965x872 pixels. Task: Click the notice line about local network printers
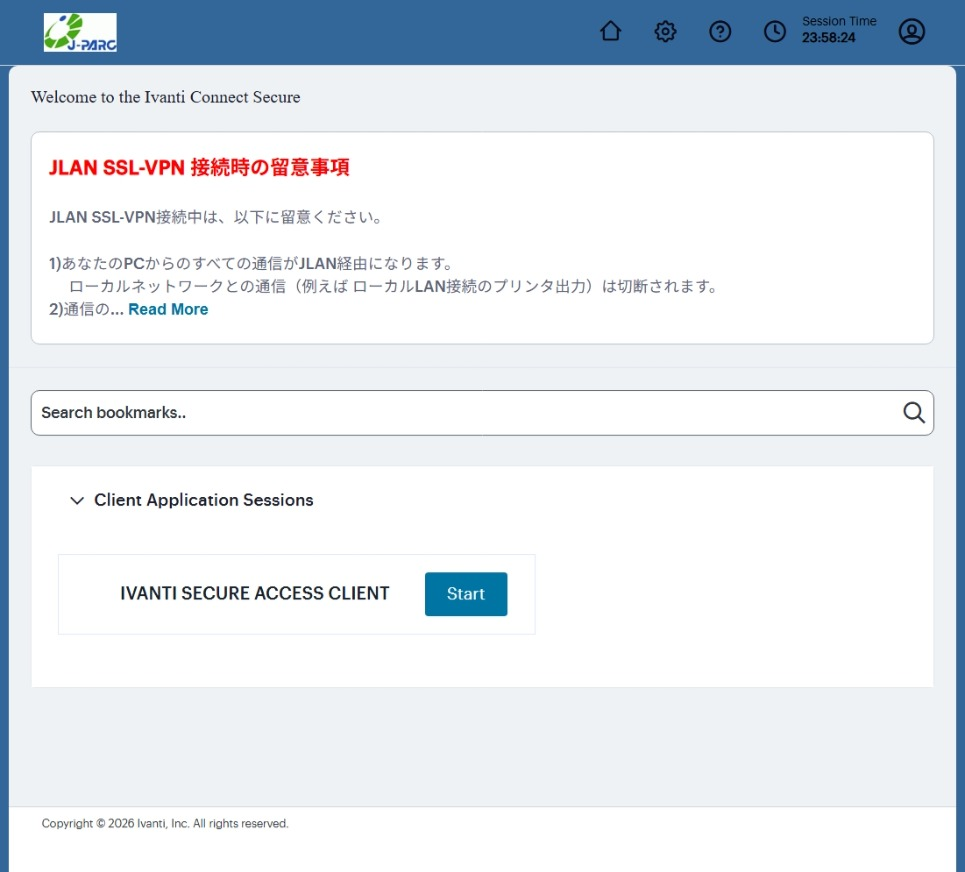[x=392, y=287]
